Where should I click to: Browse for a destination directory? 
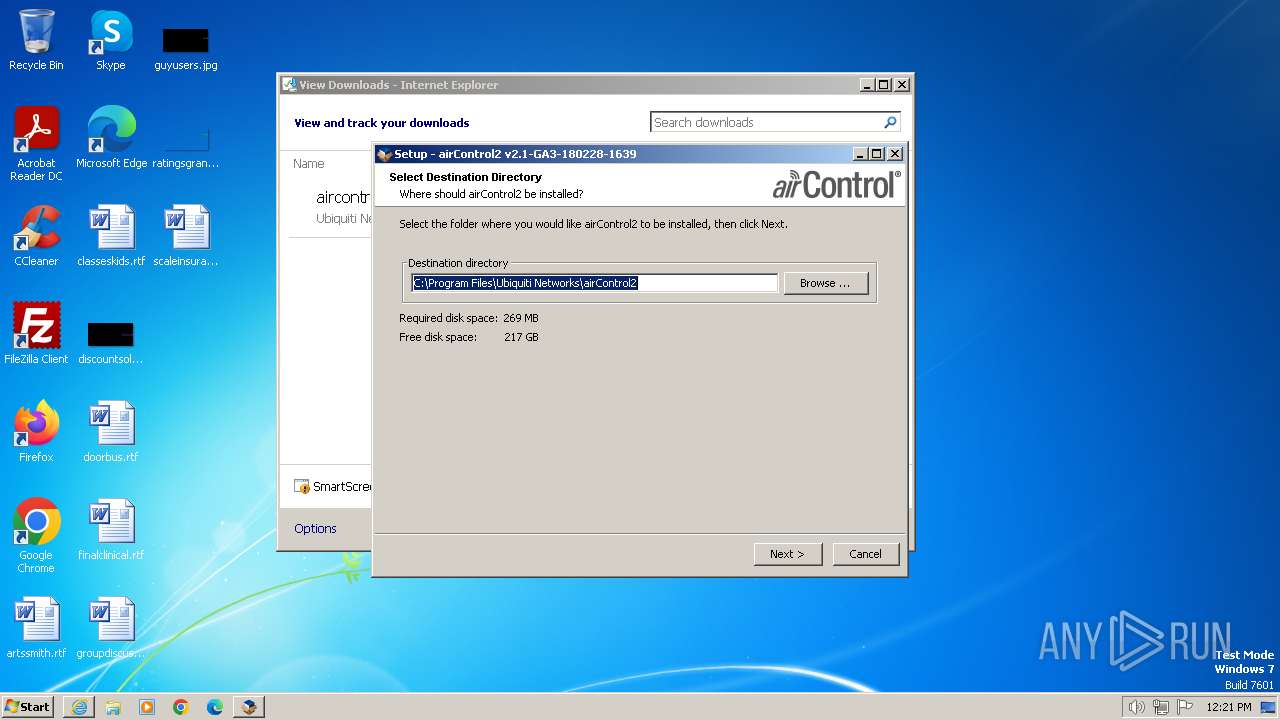point(825,283)
